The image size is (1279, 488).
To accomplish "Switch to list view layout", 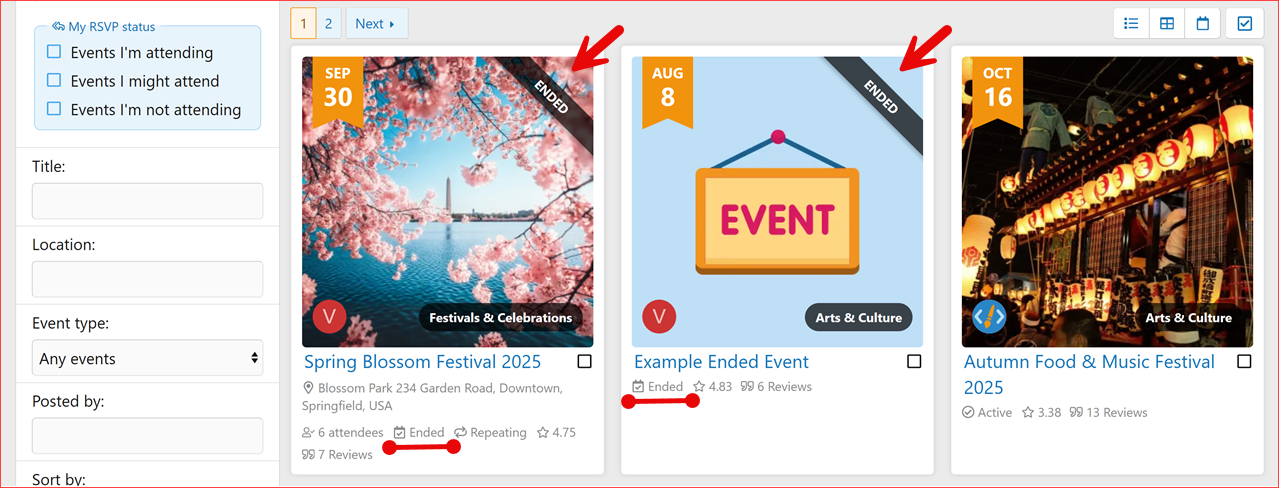I will (x=1131, y=23).
